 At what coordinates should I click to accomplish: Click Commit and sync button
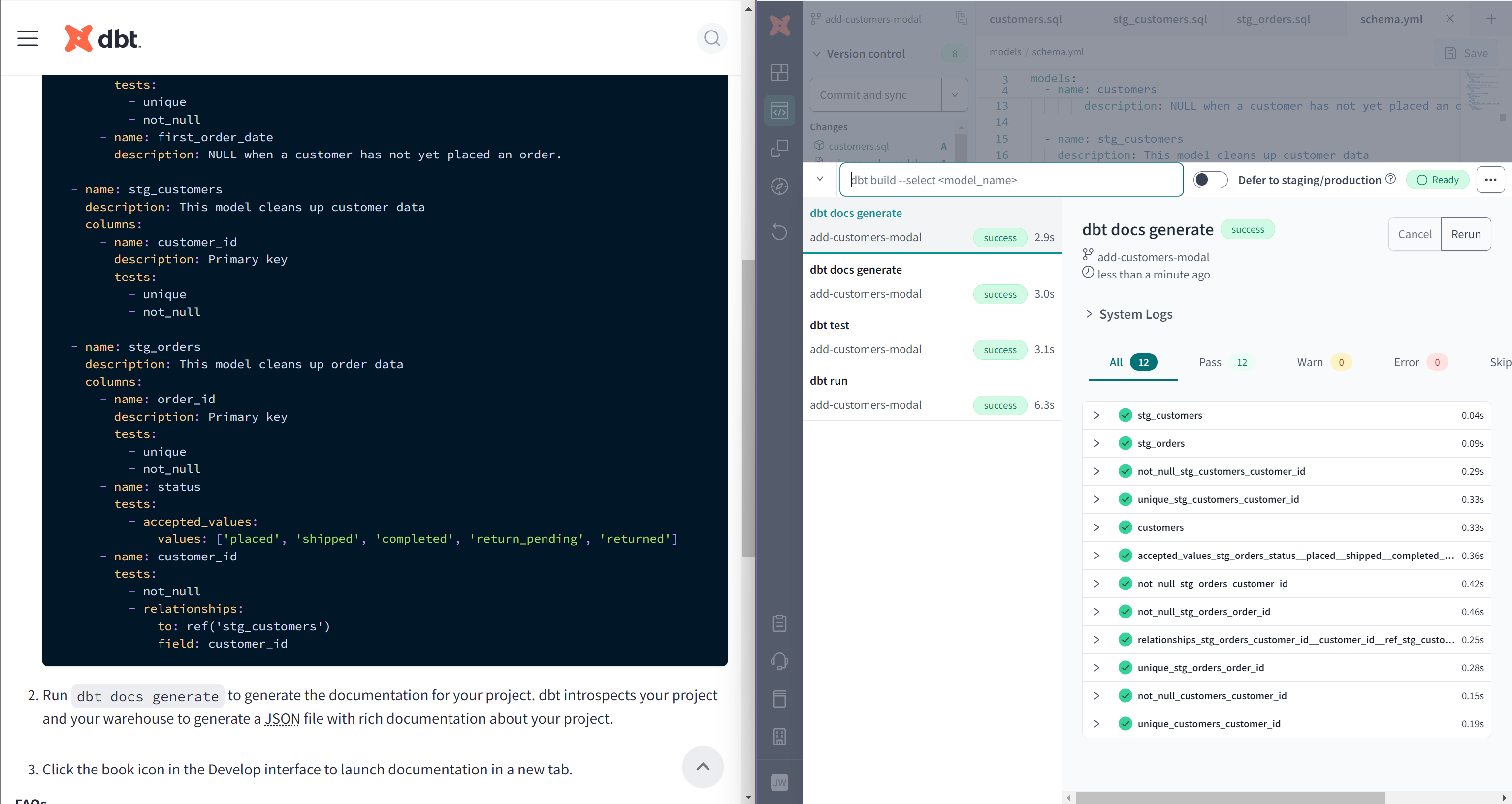tap(876, 95)
